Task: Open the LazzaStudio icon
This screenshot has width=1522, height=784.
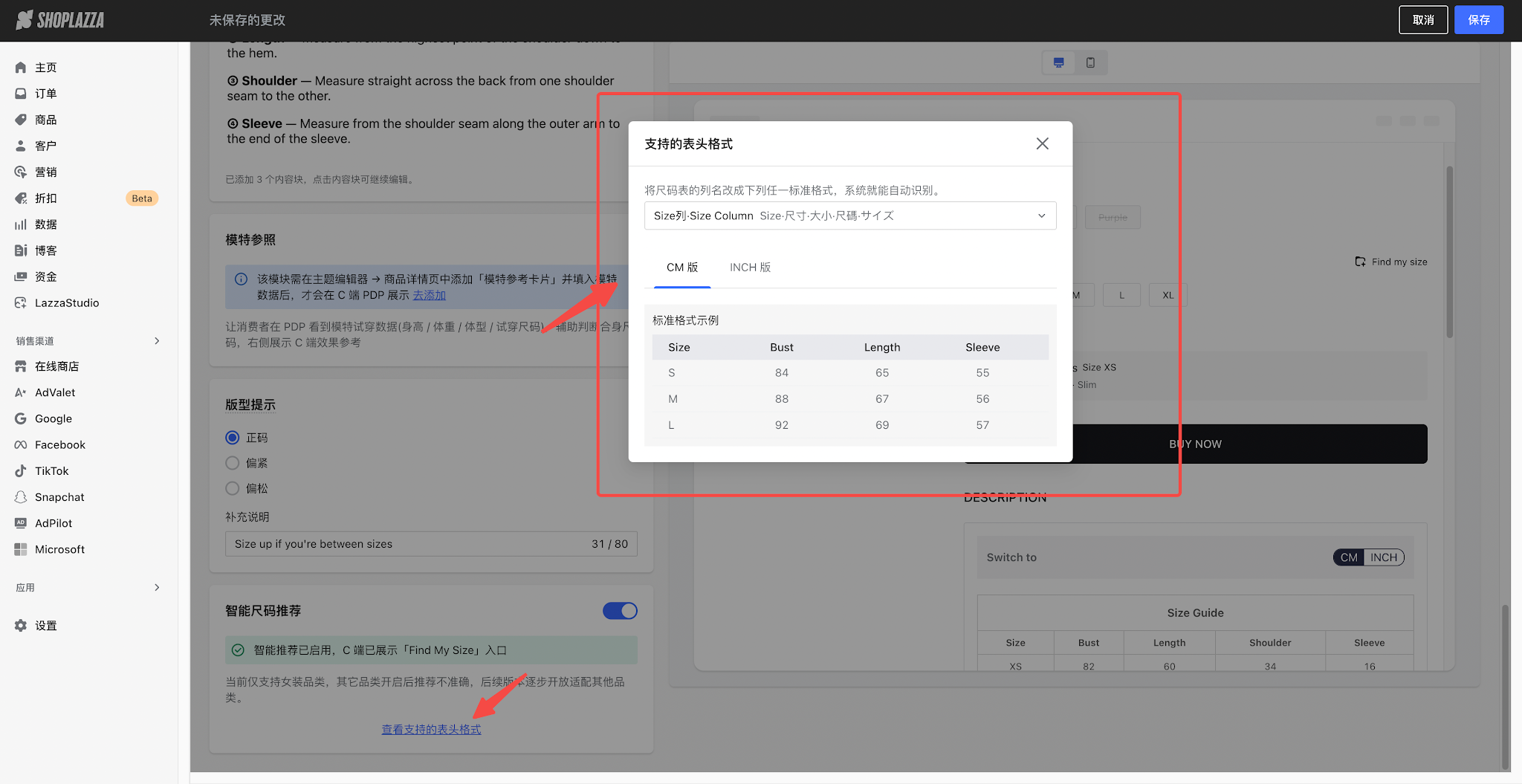Action: pyautogui.click(x=21, y=303)
